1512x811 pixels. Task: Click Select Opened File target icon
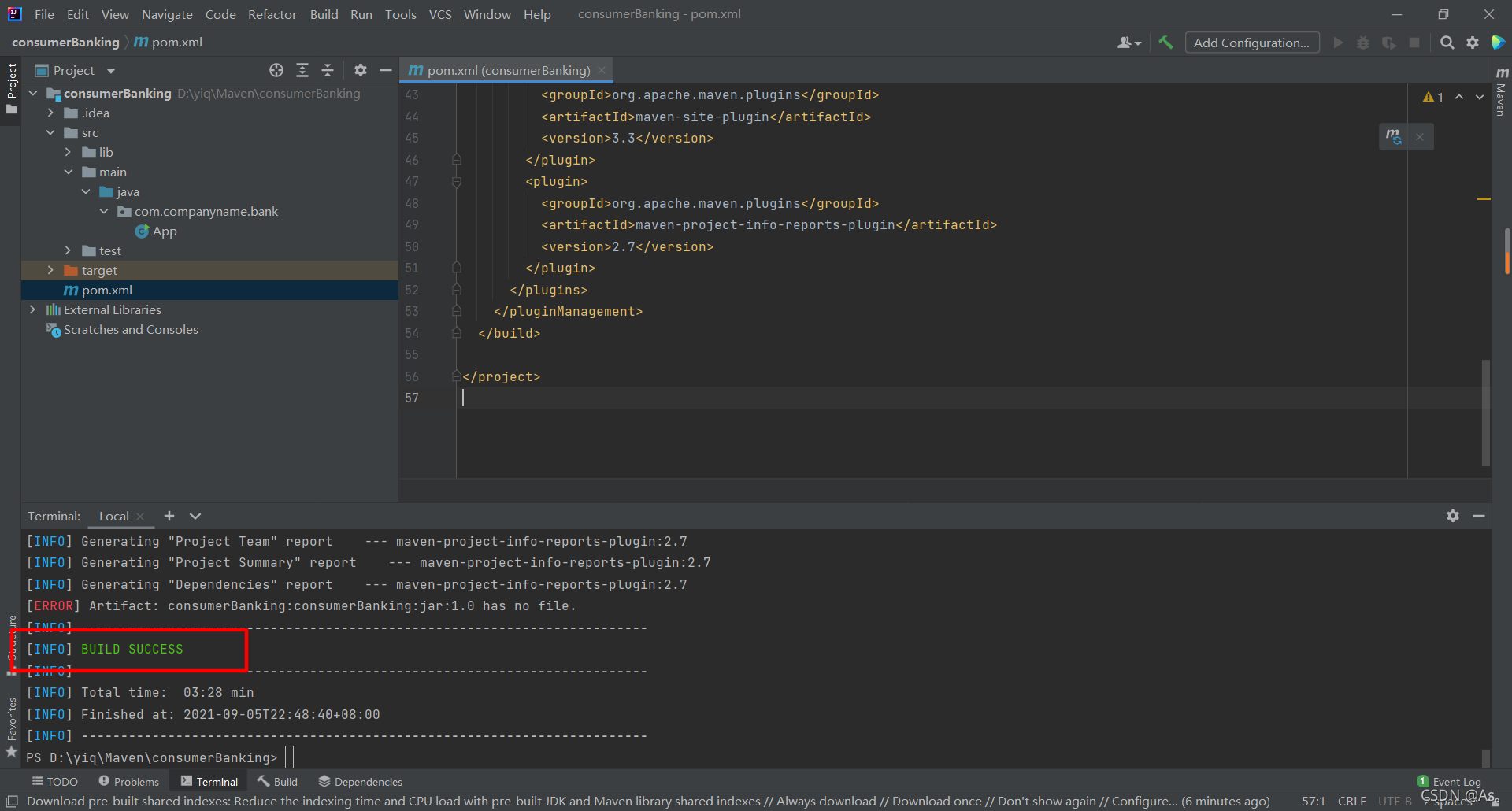[276, 70]
